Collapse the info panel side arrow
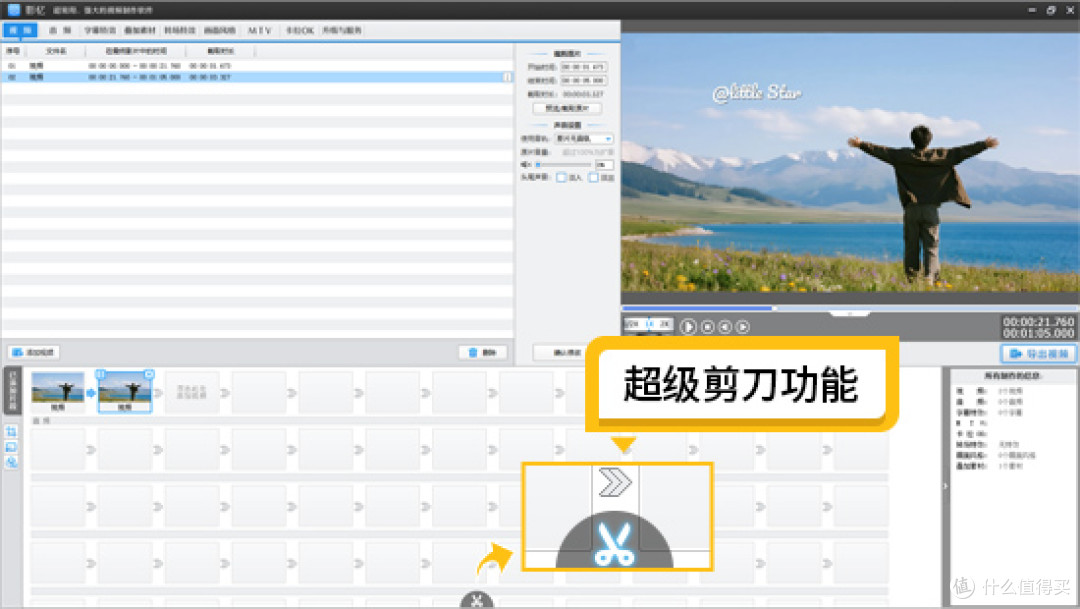Image resolution: width=1080 pixels, height=609 pixels. 945,486
